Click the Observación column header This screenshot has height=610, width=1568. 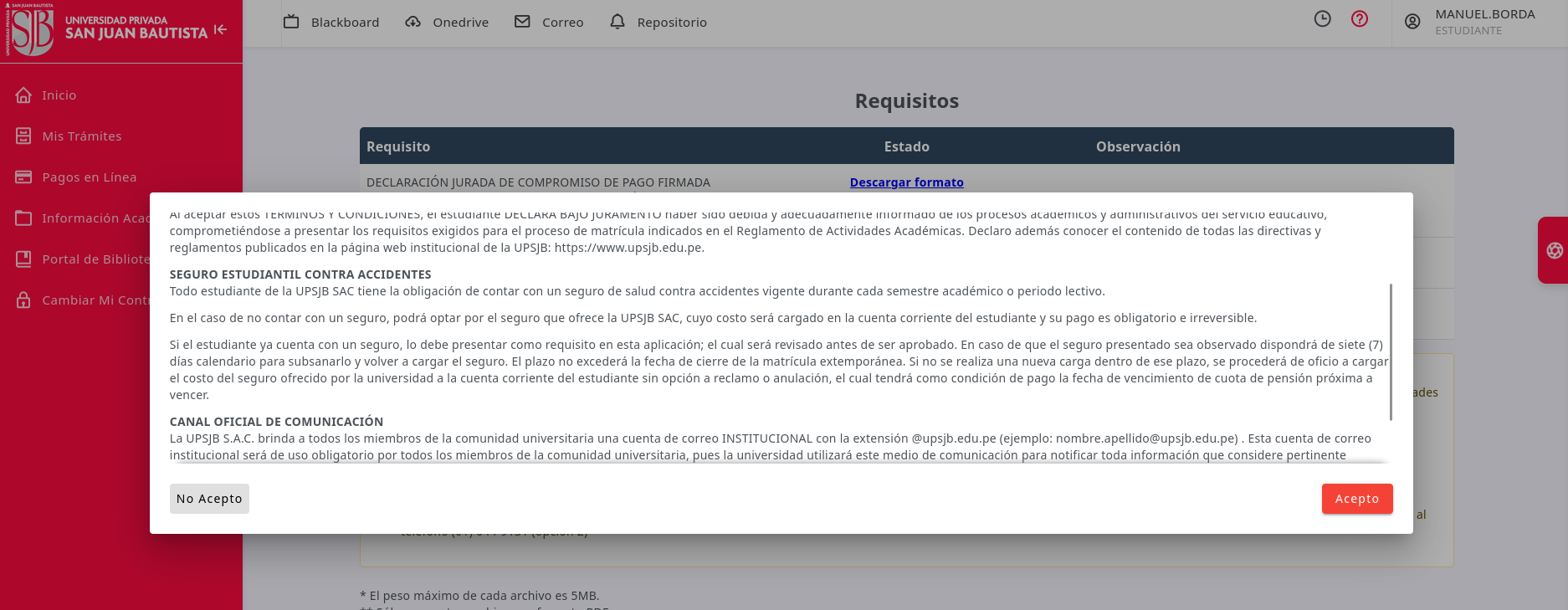click(1138, 146)
